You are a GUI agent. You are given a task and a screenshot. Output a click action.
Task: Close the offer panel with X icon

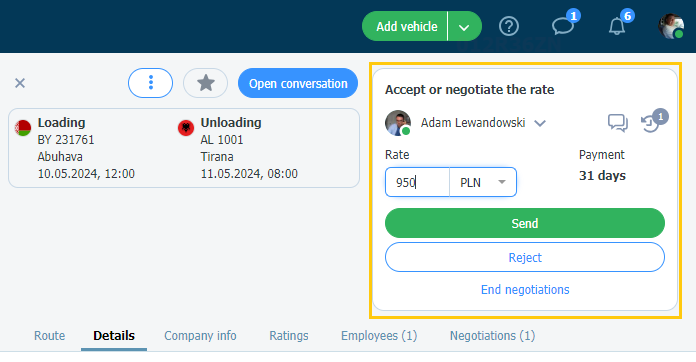point(20,83)
